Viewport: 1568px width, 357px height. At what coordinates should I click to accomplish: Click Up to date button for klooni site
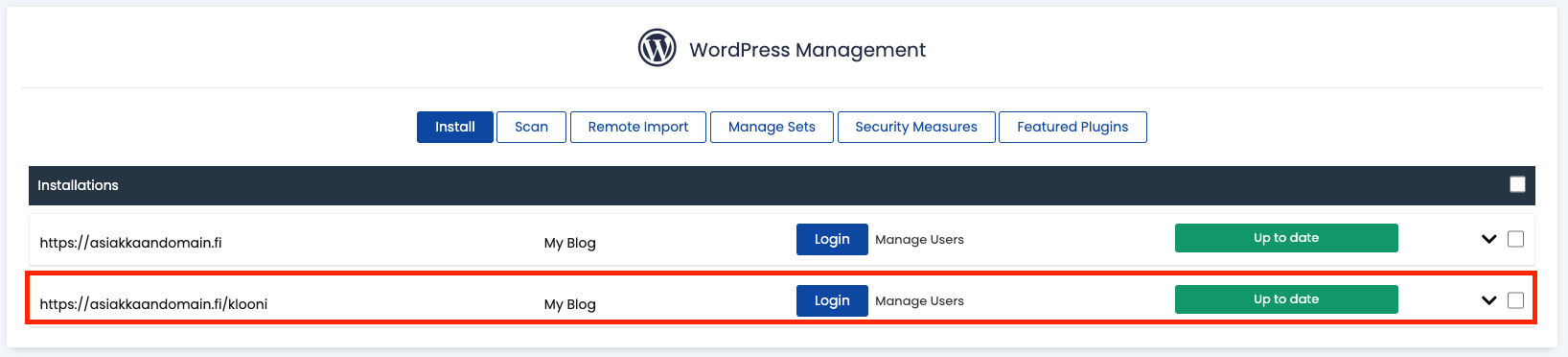click(1286, 299)
